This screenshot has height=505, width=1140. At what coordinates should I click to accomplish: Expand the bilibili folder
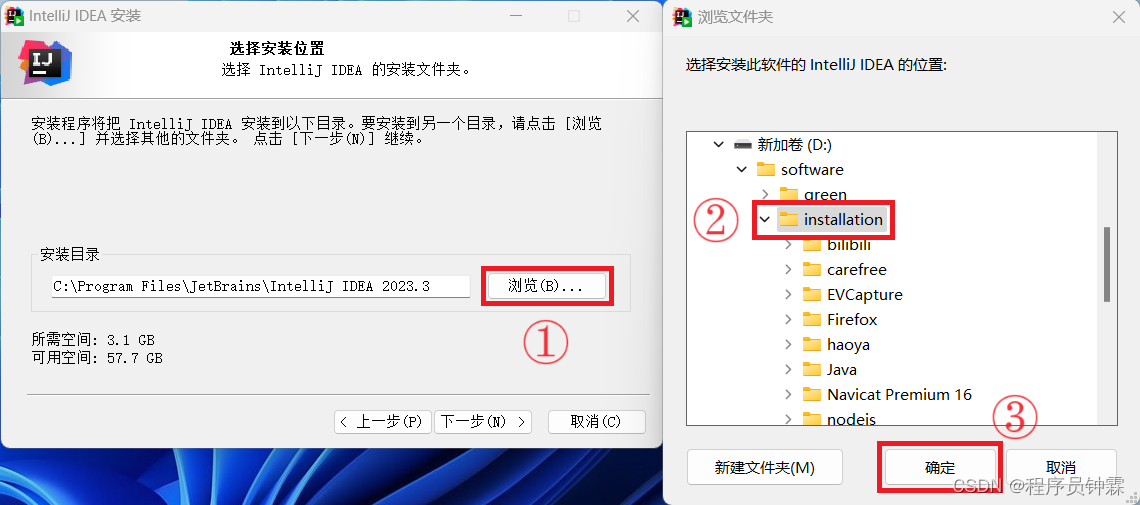tap(788, 244)
